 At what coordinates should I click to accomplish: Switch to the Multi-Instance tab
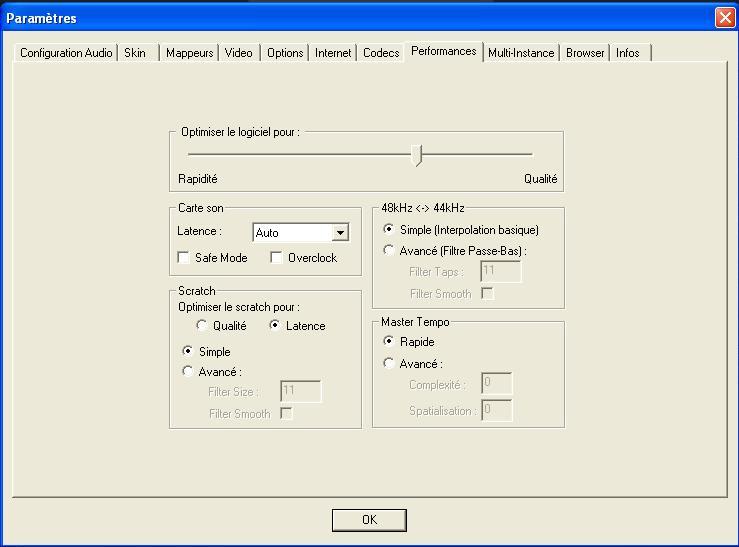521,53
